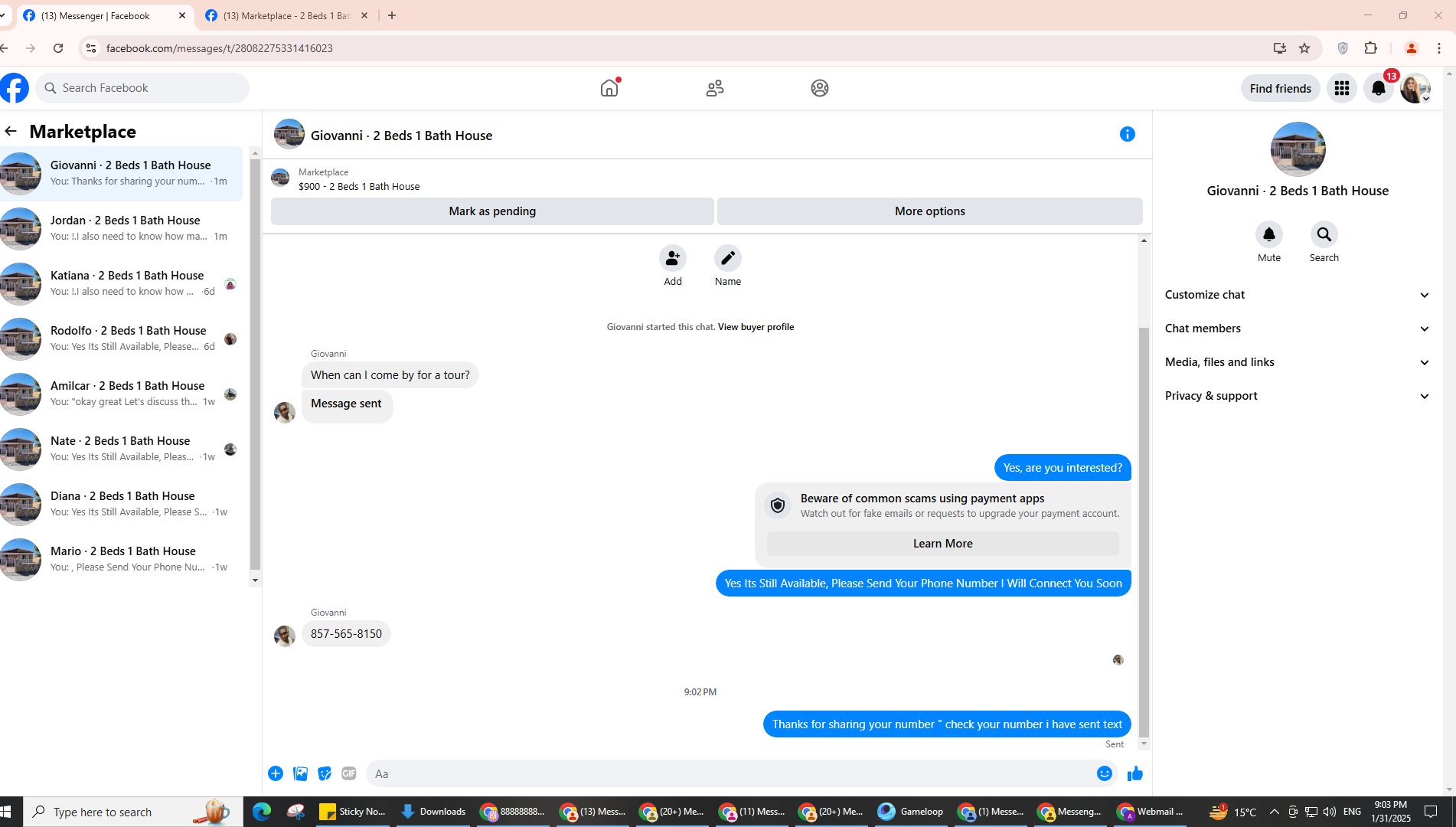
Task: Click More options button
Action: coord(929,211)
